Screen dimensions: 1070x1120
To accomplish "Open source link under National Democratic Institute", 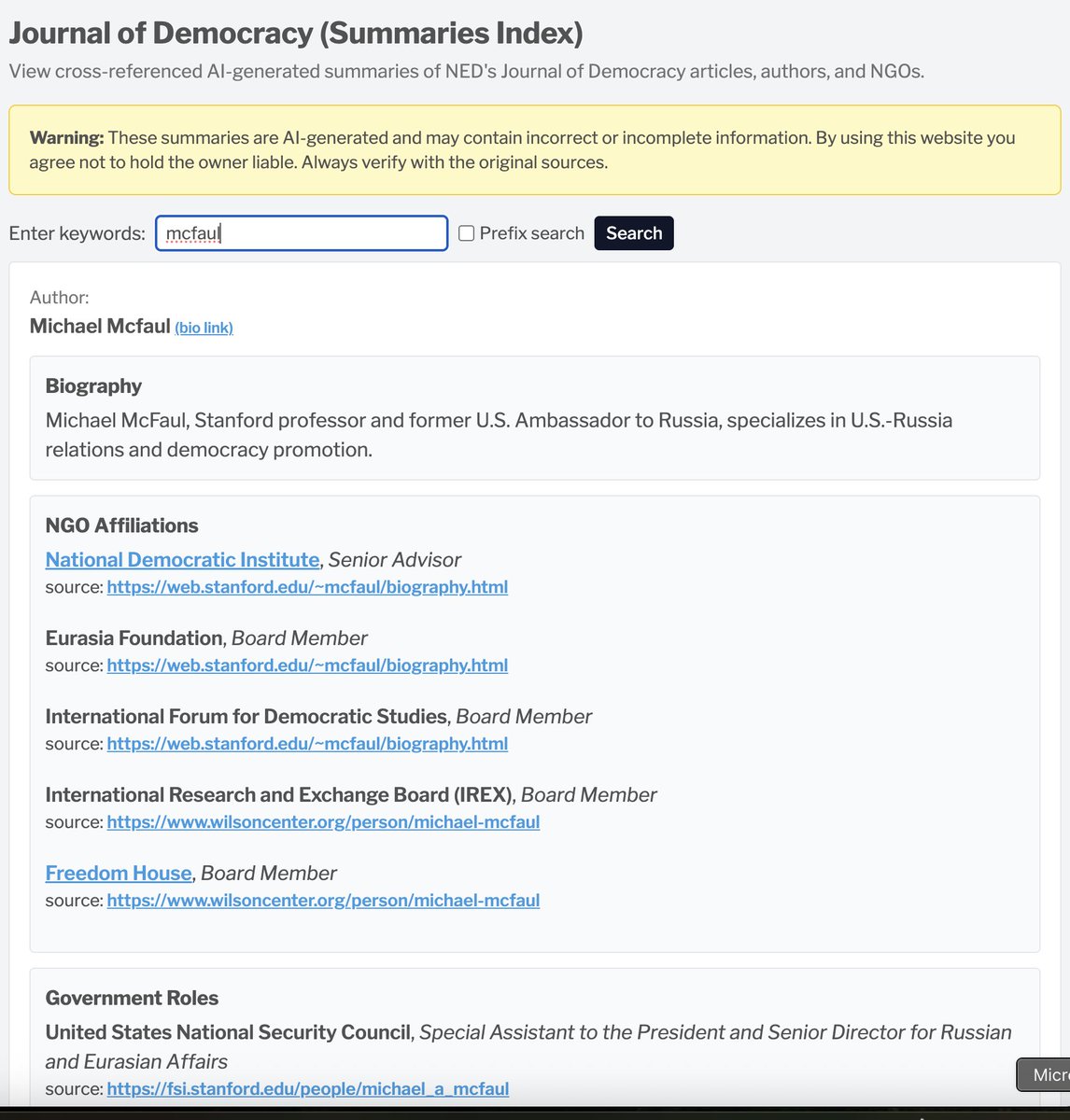I will [307, 587].
